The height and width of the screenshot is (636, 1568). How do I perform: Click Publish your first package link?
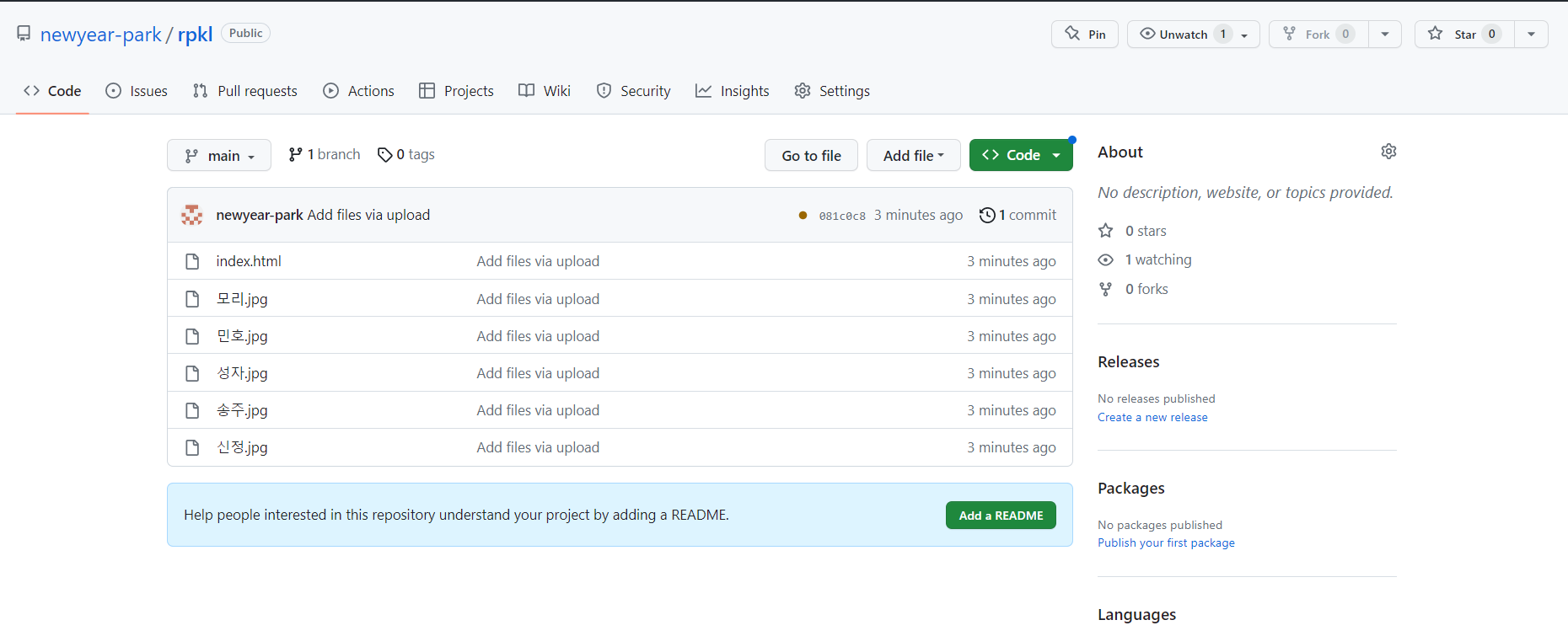1166,543
